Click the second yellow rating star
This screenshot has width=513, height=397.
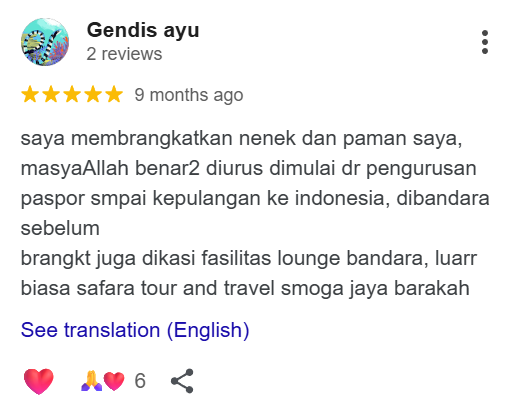[51, 94]
